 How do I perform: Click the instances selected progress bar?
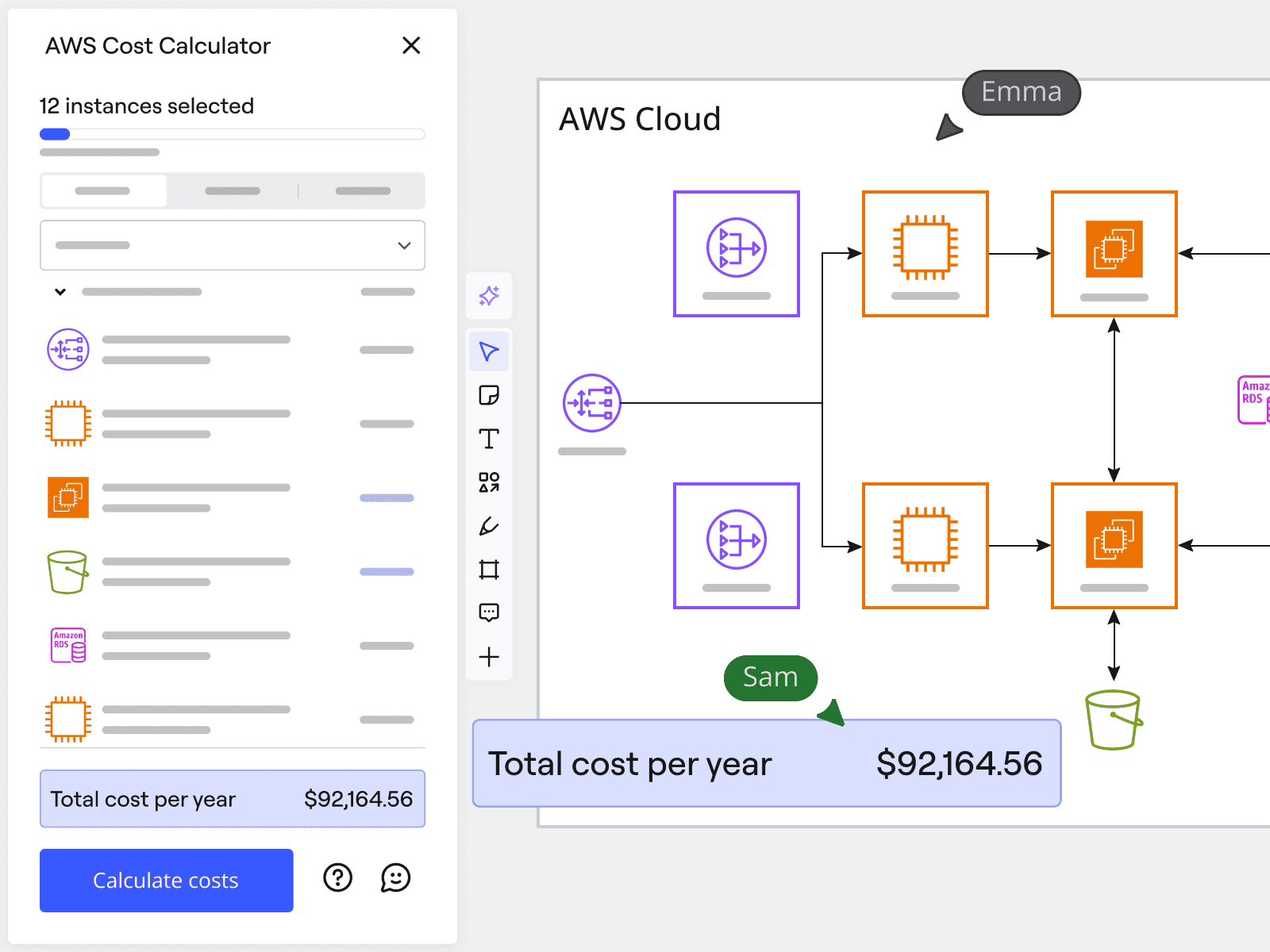(233, 134)
